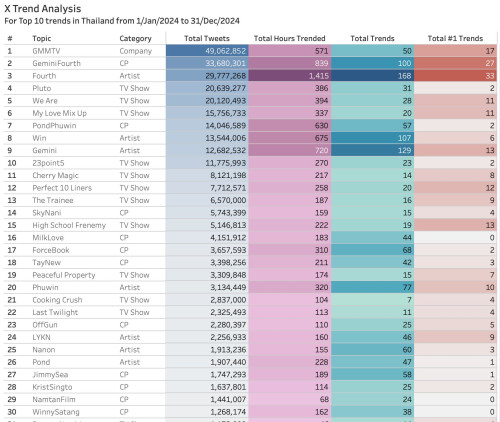
Task: Select the TayNew topic cell
Action: [x=47, y=263]
